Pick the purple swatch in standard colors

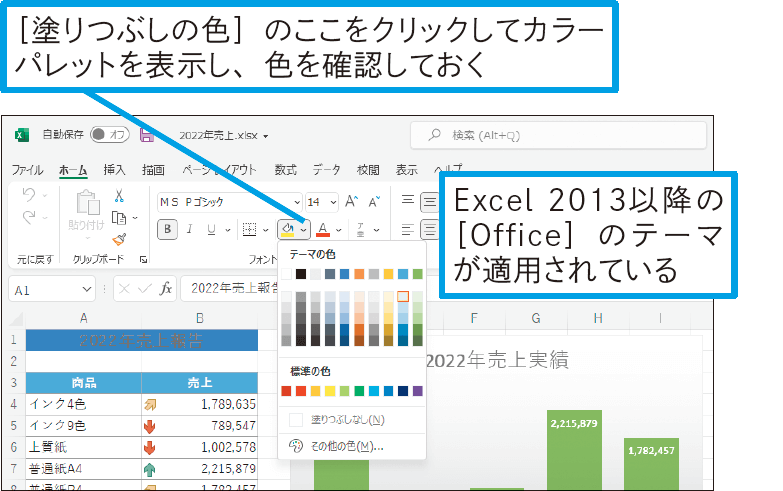point(417,390)
